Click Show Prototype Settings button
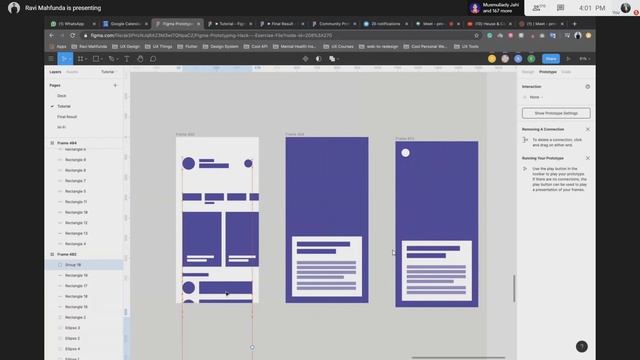The image size is (640, 360). coord(556,113)
